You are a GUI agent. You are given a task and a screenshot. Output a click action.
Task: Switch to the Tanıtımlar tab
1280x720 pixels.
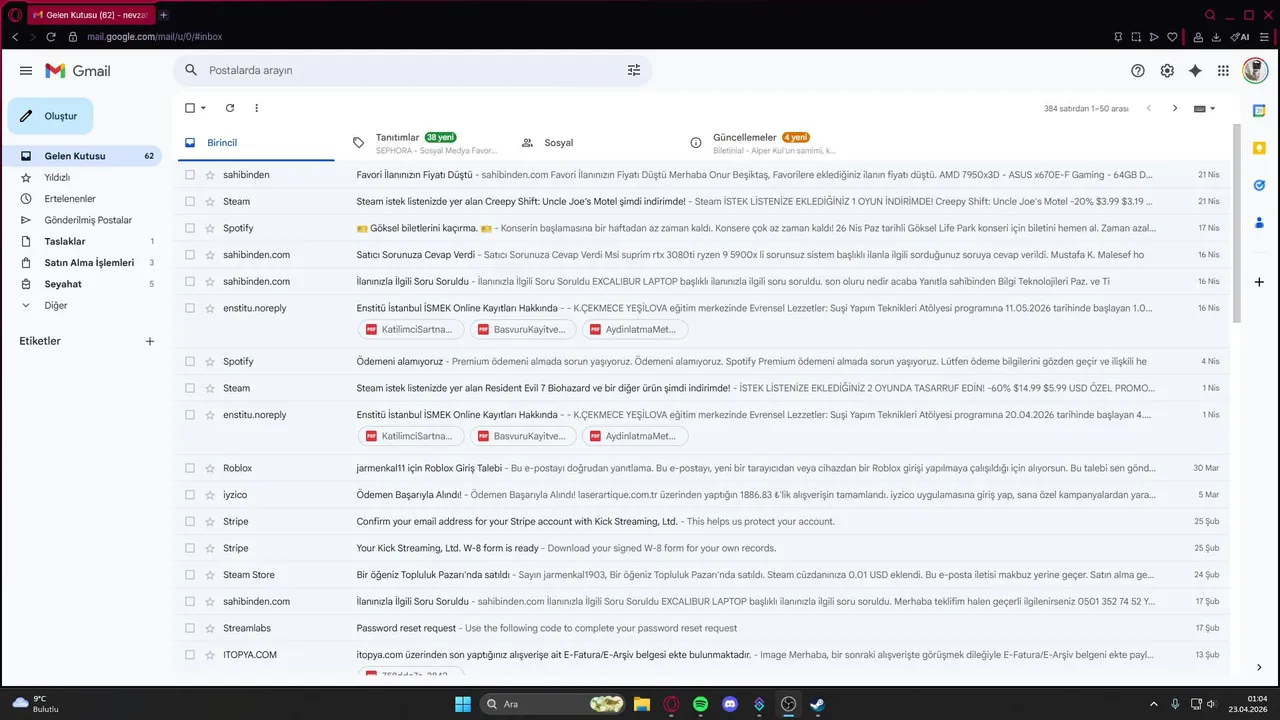click(x=424, y=142)
